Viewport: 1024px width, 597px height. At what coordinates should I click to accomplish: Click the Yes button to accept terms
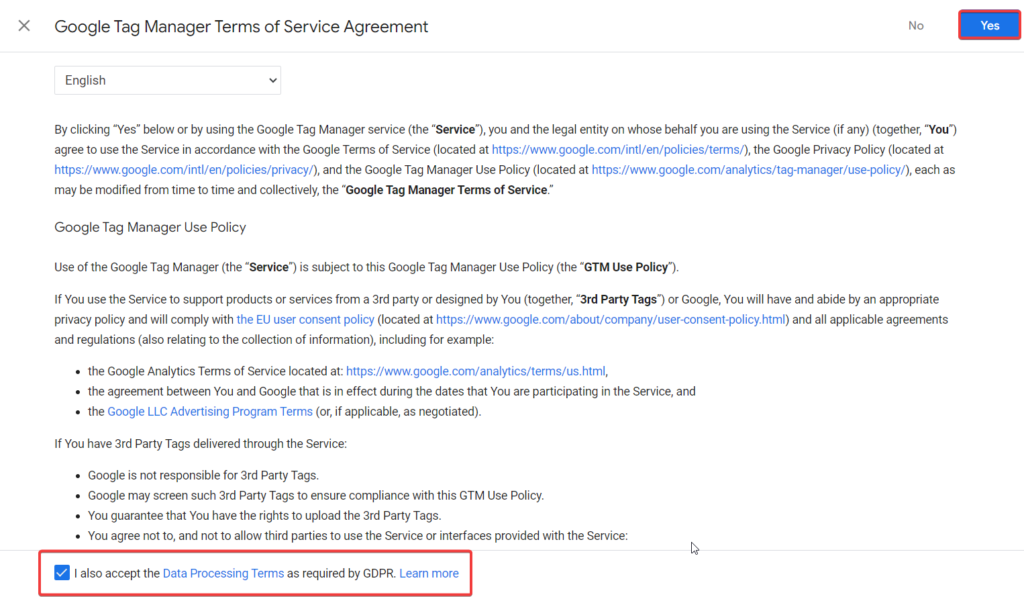pos(989,25)
